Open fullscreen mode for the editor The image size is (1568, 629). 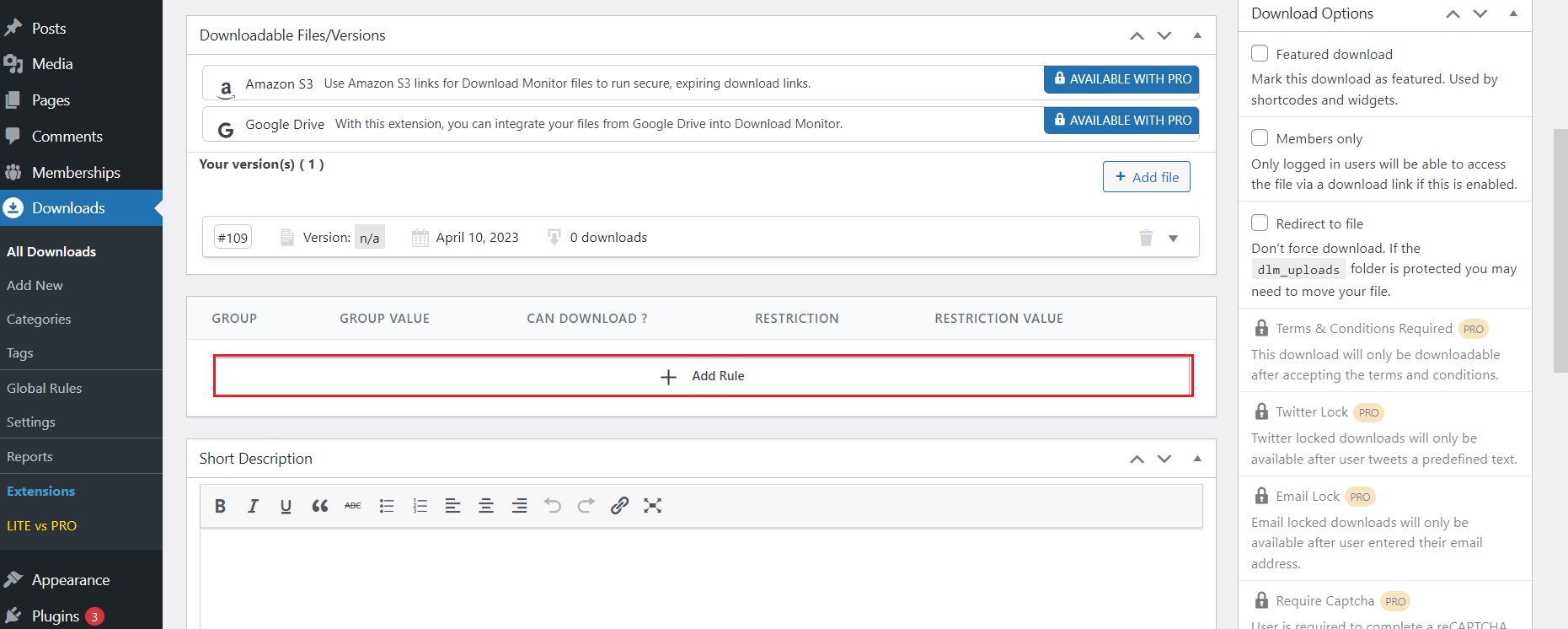tap(653, 506)
